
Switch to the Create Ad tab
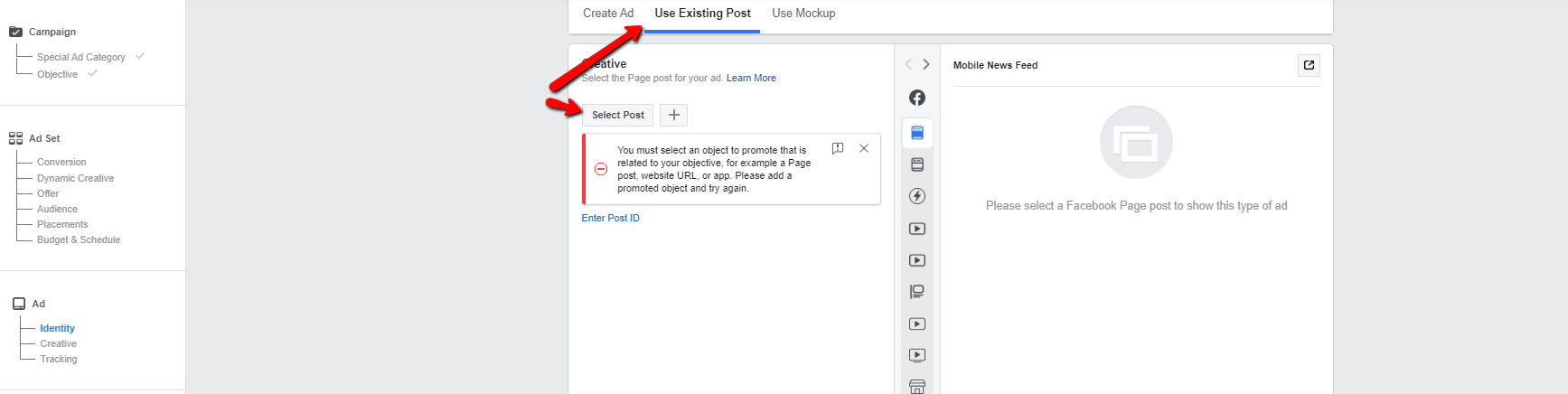[608, 14]
